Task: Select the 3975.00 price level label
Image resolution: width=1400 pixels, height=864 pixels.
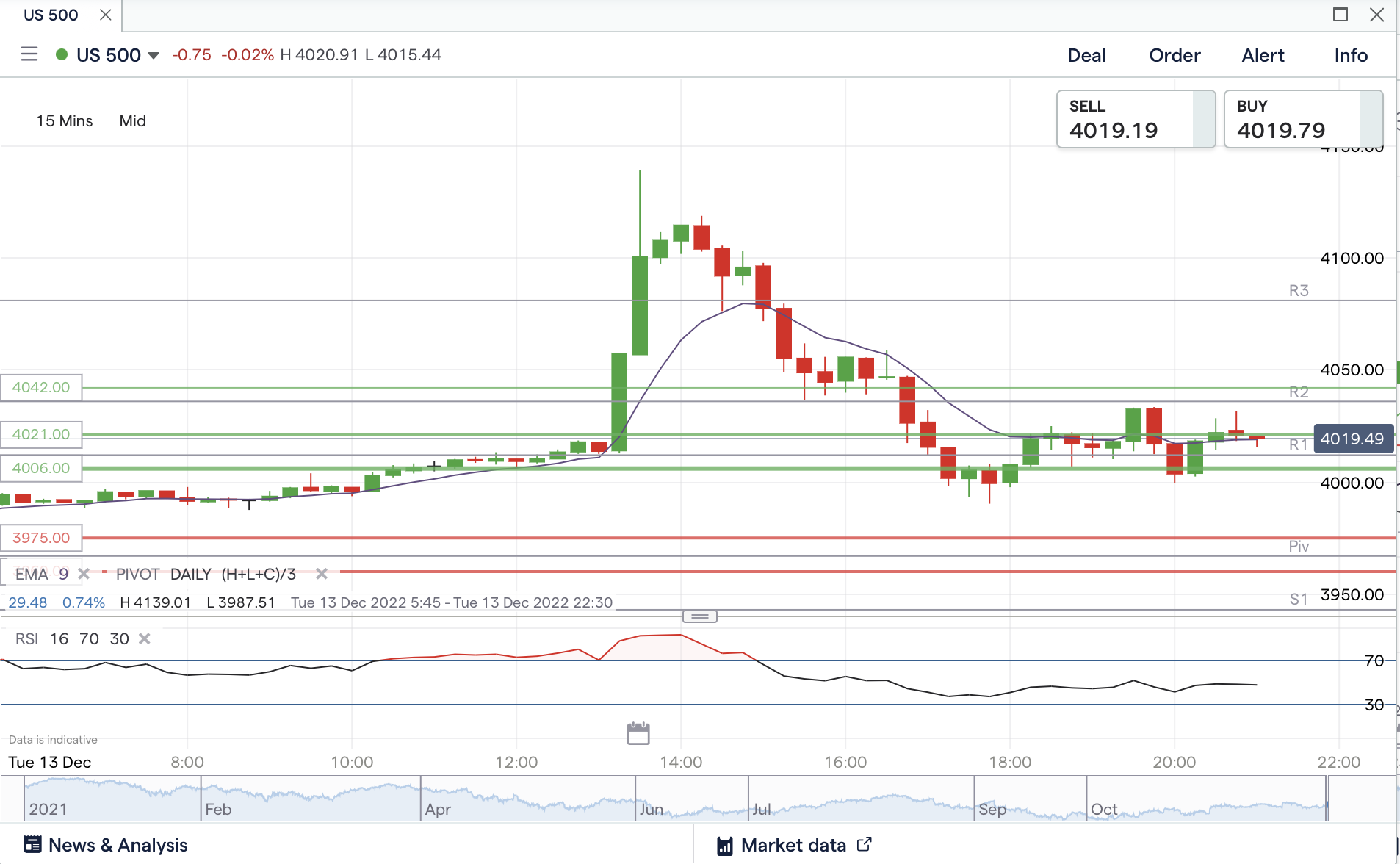Action: click(41, 538)
